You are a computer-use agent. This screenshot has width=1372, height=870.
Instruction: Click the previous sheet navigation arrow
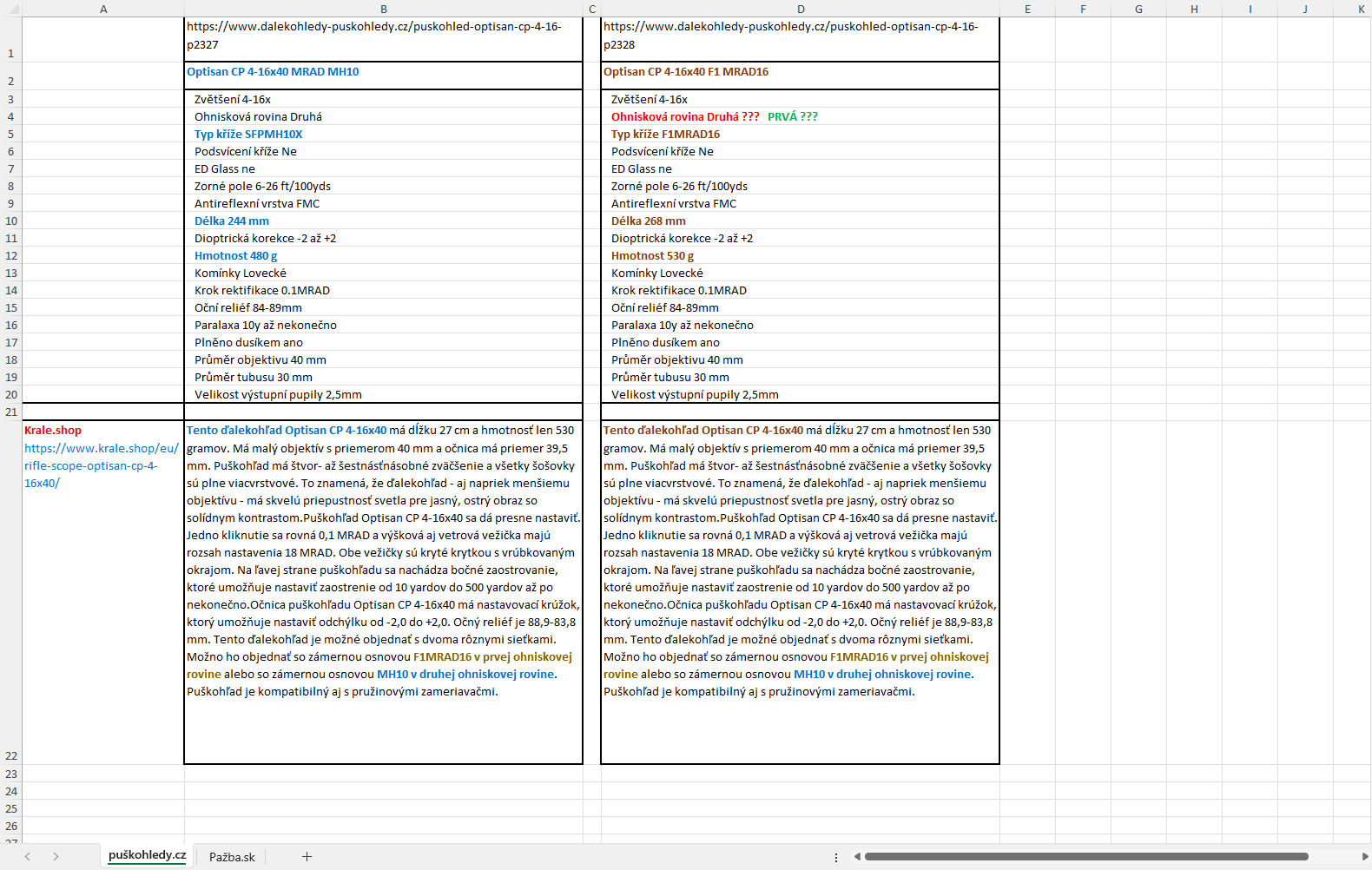point(28,857)
